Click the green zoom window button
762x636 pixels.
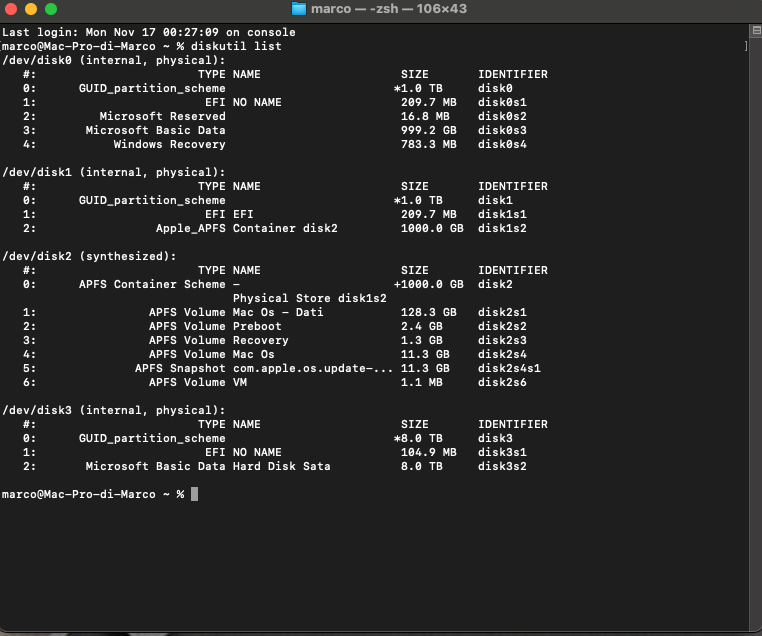[51, 9]
